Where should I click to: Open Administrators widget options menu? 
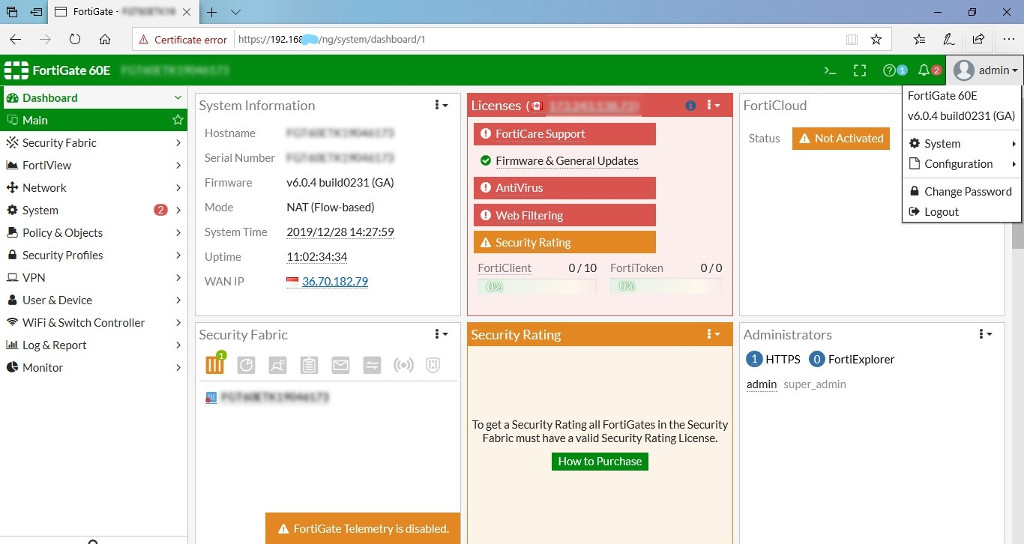pos(985,334)
